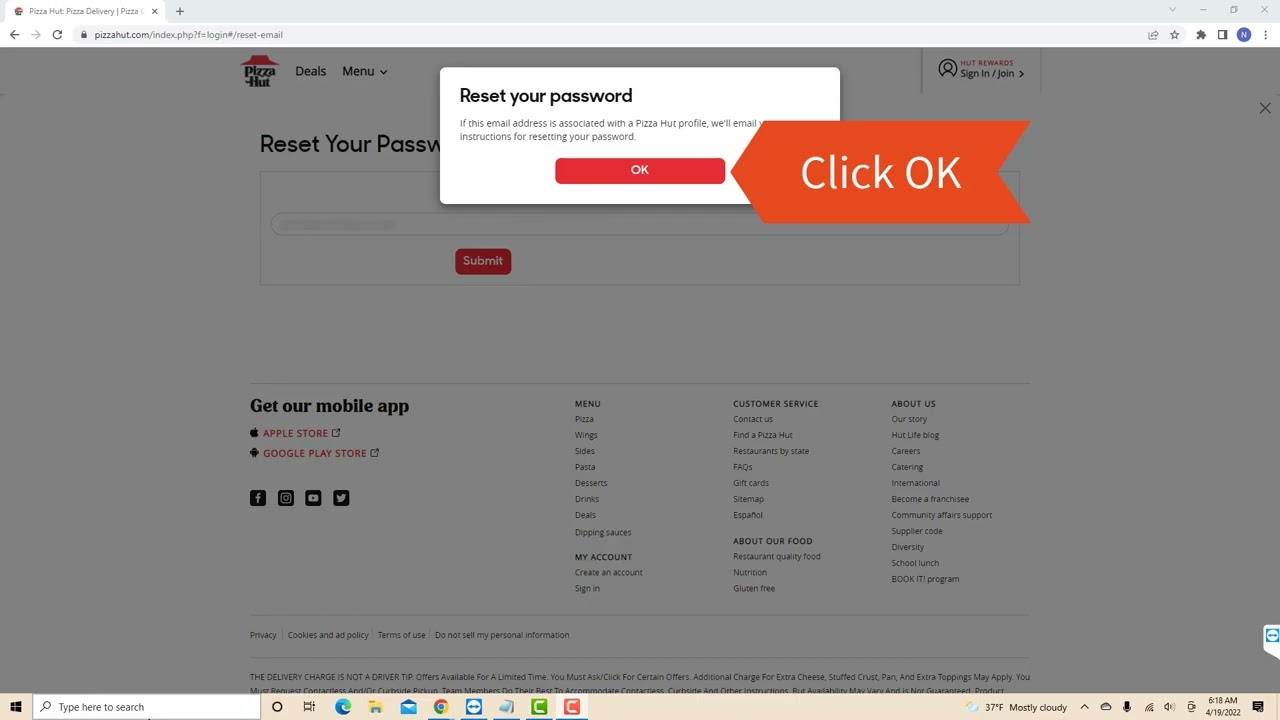
Task: Open Pizza Hut YouTube icon
Action: coord(313,498)
